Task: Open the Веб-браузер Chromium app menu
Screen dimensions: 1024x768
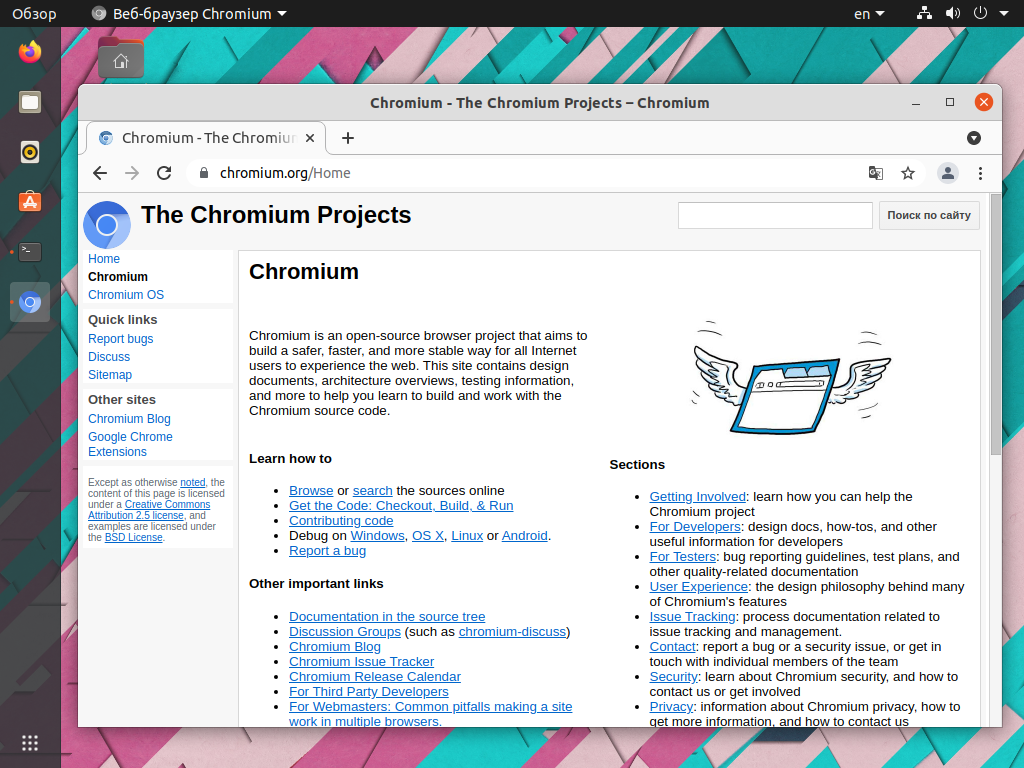Action: (x=189, y=14)
